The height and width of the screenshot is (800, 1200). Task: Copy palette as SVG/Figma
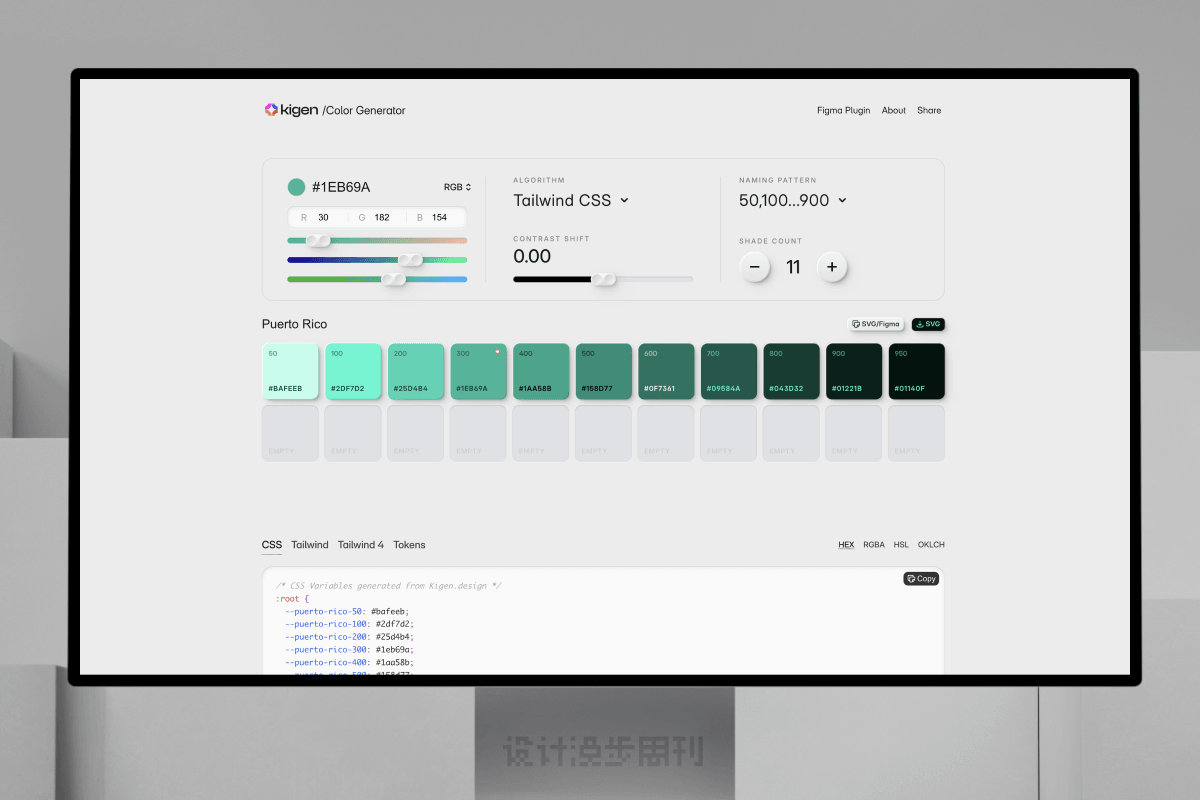point(876,324)
